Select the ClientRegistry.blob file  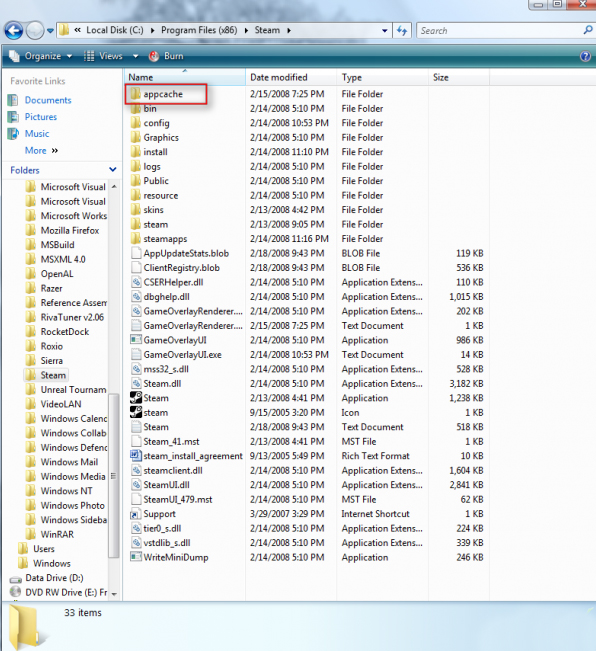(175, 268)
